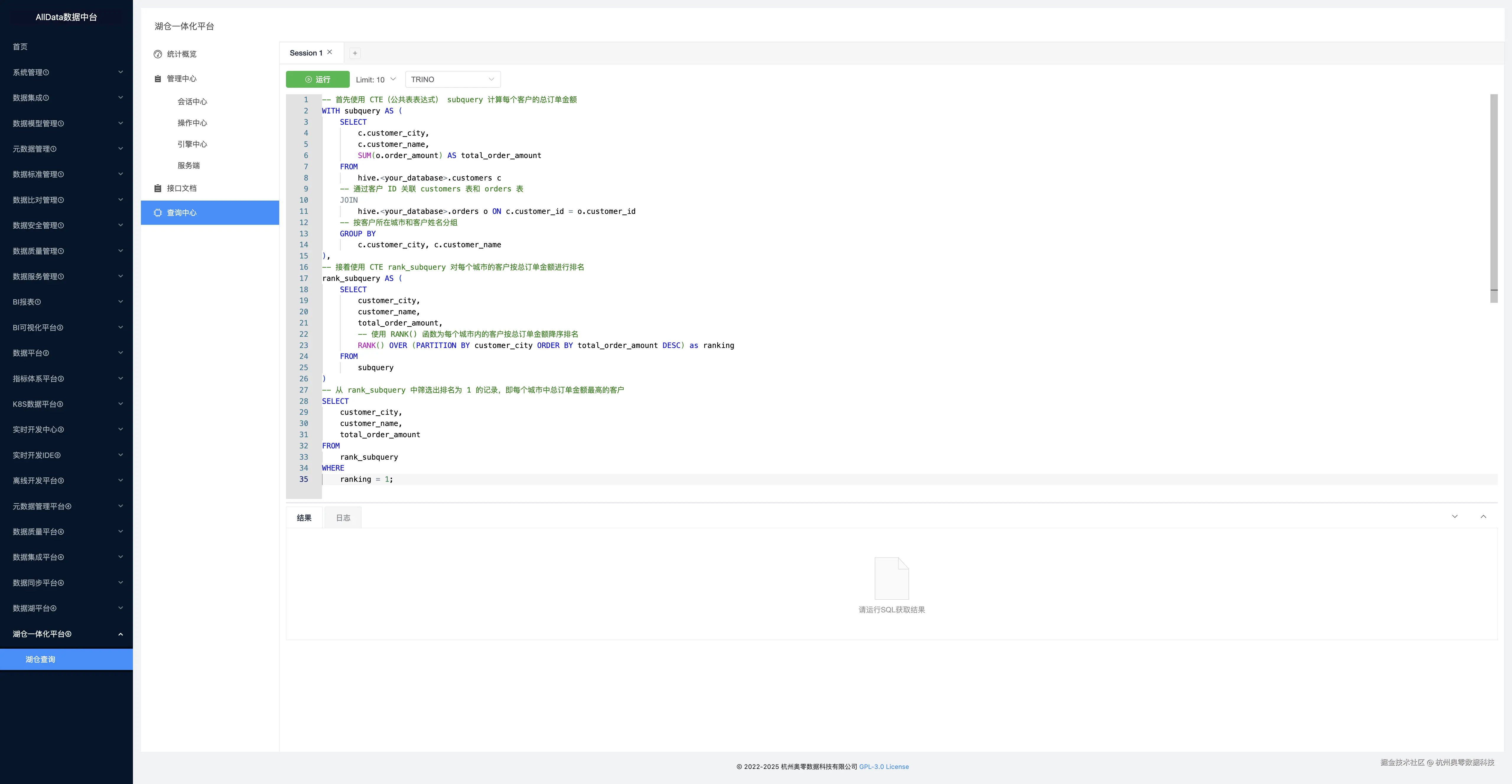Open the TRINO engine dropdown
The width and height of the screenshot is (1512, 784).
453,79
